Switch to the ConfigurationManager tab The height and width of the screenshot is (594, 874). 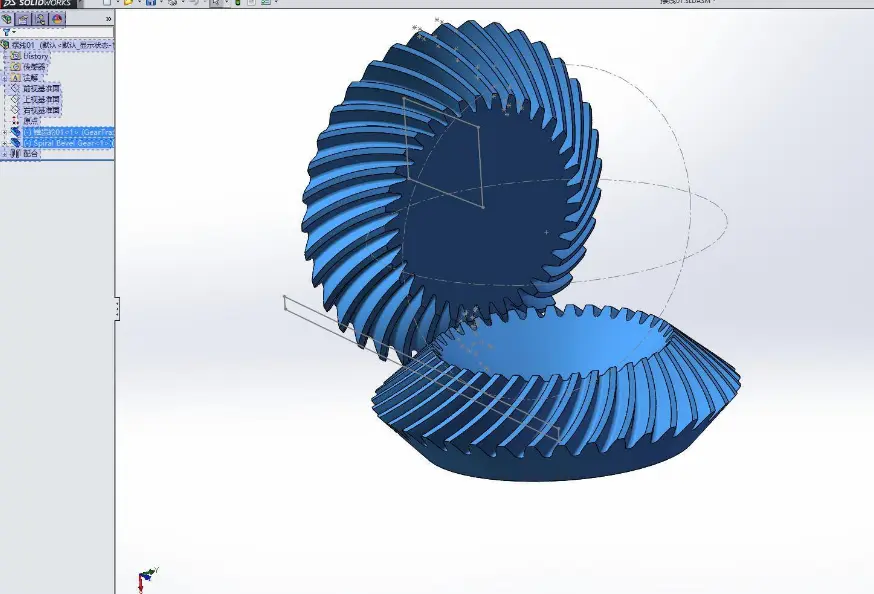click(x=39, y=18)
